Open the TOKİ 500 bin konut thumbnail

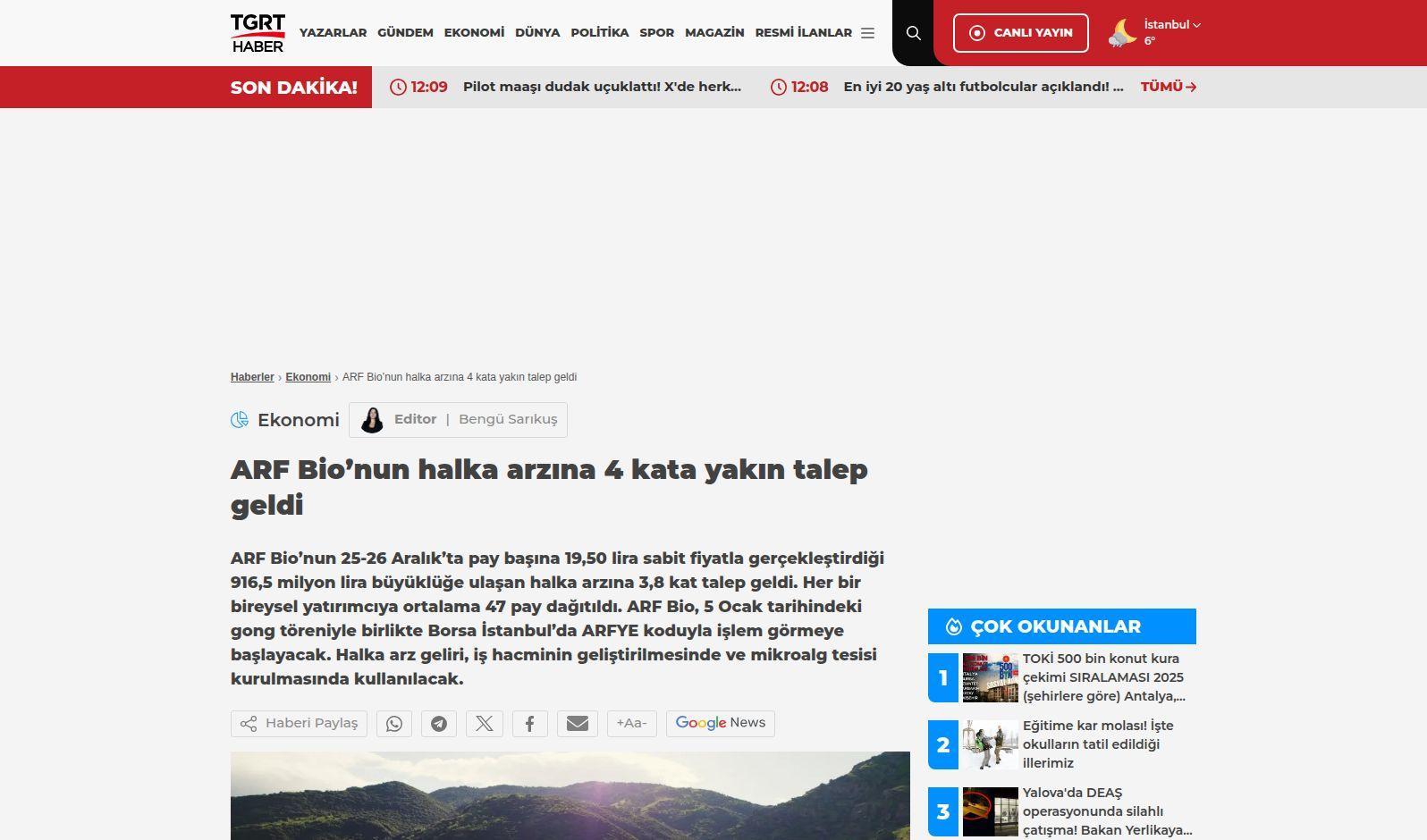tap(990, 677)
